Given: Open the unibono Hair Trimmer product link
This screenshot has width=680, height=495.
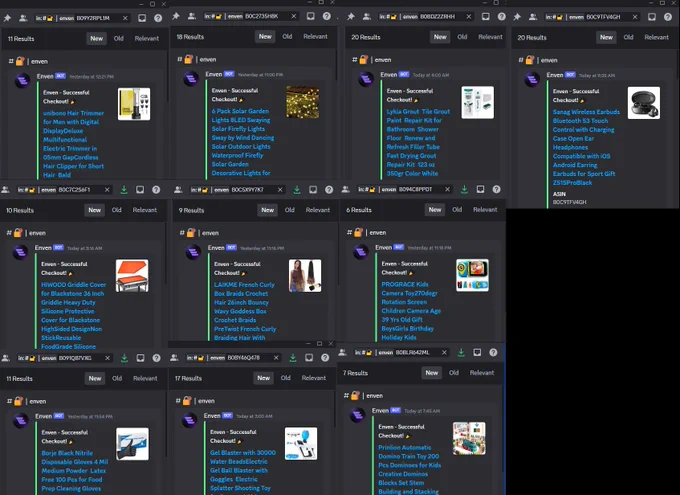Looking at the screenshot, I should [x=73, y=144].
